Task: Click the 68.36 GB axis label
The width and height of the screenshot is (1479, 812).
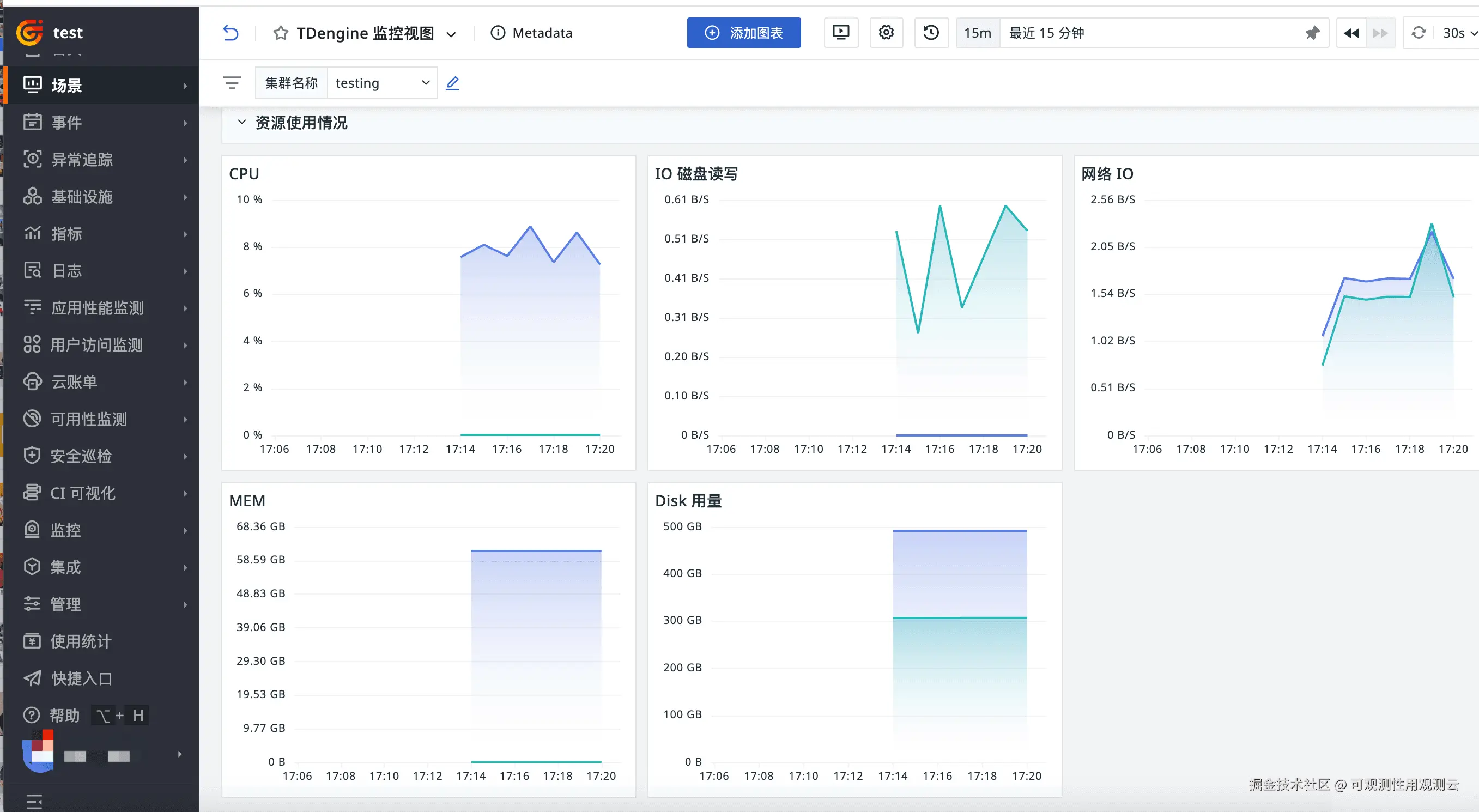Action: click(260, 526)
